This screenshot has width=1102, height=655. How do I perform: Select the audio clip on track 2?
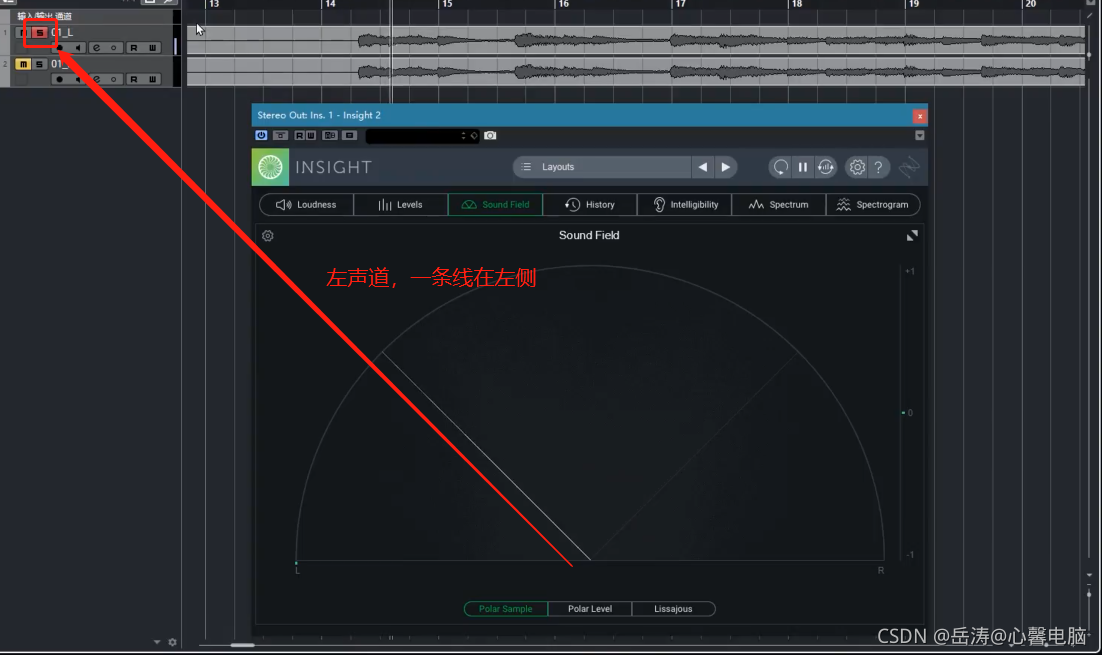click(636, 71)
